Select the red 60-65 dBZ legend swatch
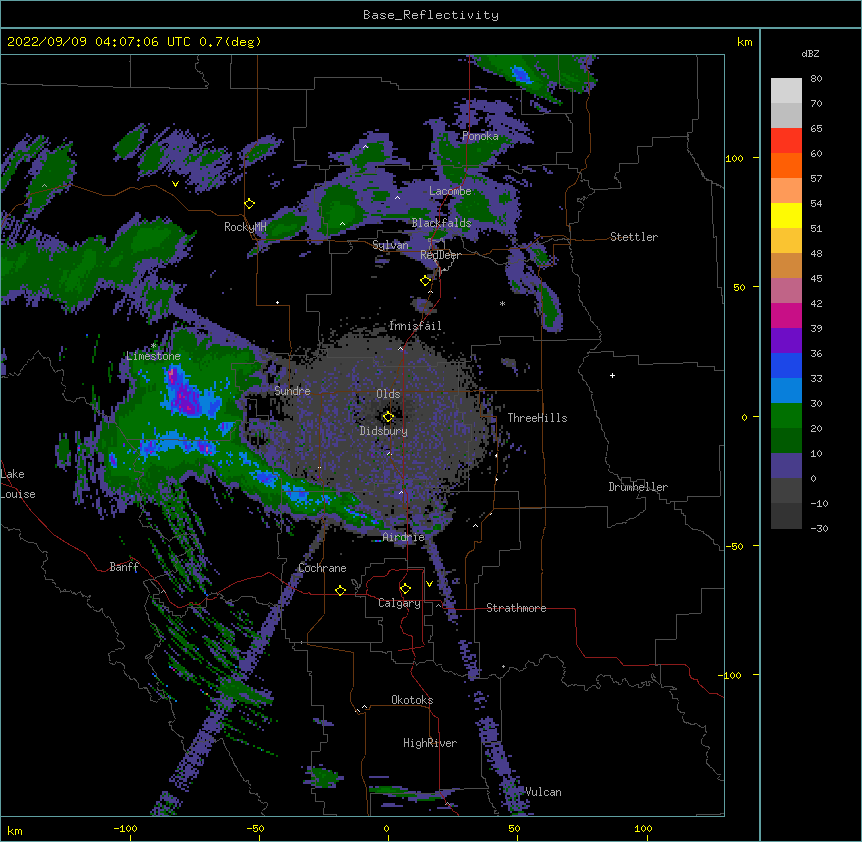Viewport: 862px width, 842px height. click(786, 140)
